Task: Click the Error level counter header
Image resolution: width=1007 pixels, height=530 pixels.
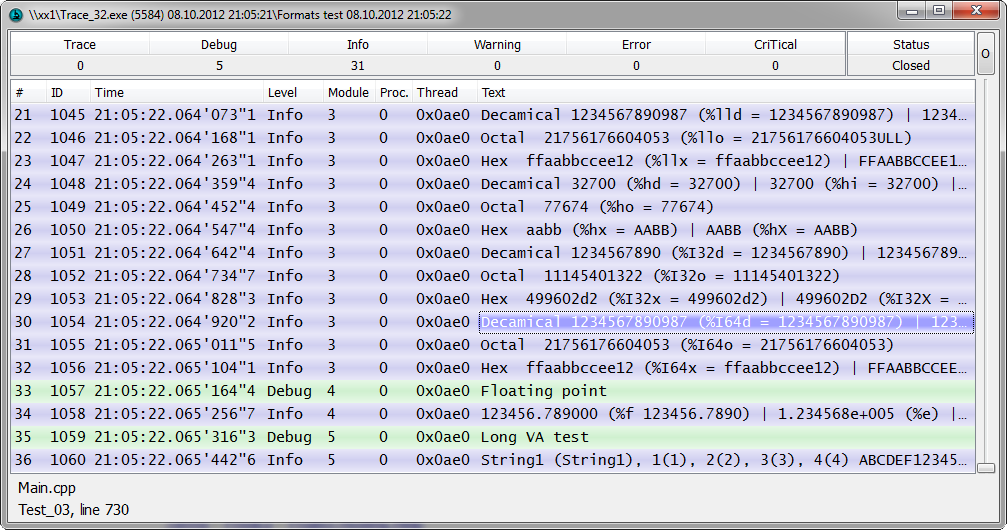Action: [x=636, y=44]
